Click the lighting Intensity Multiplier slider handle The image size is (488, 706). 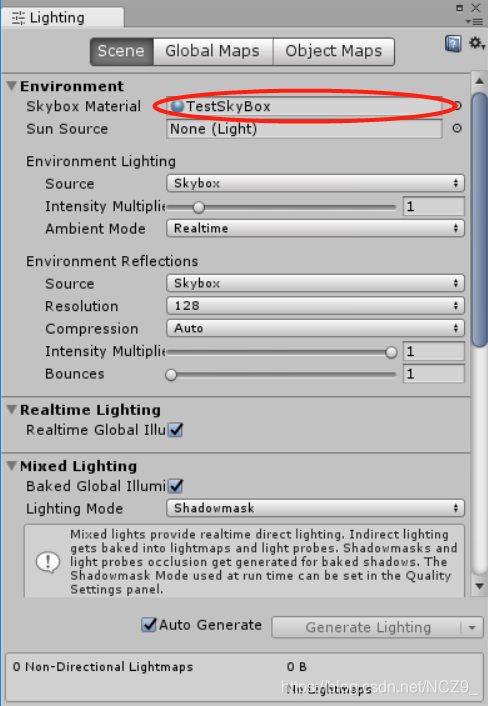tap(199, 208)
